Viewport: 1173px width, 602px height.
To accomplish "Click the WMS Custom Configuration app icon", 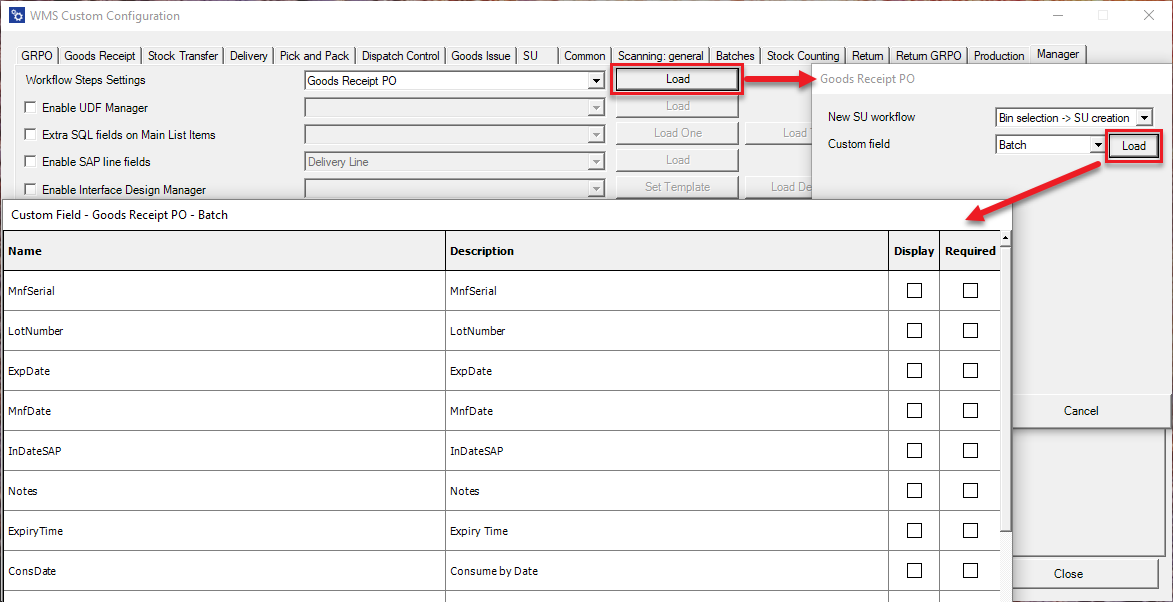I will 15,16.
